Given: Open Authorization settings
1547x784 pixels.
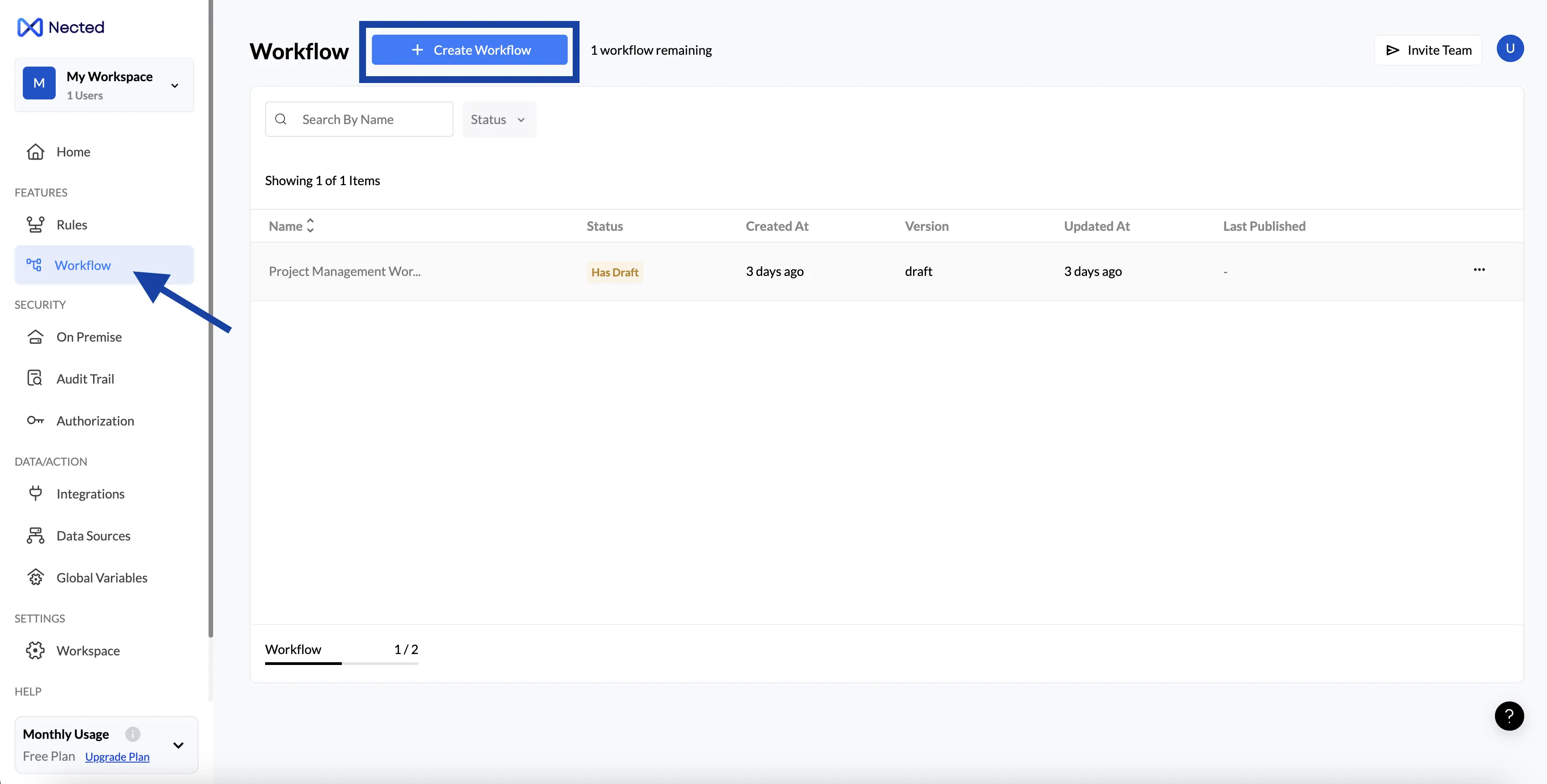Looking at the screenshot, I should pyautogui.click(x=95, y=421).
